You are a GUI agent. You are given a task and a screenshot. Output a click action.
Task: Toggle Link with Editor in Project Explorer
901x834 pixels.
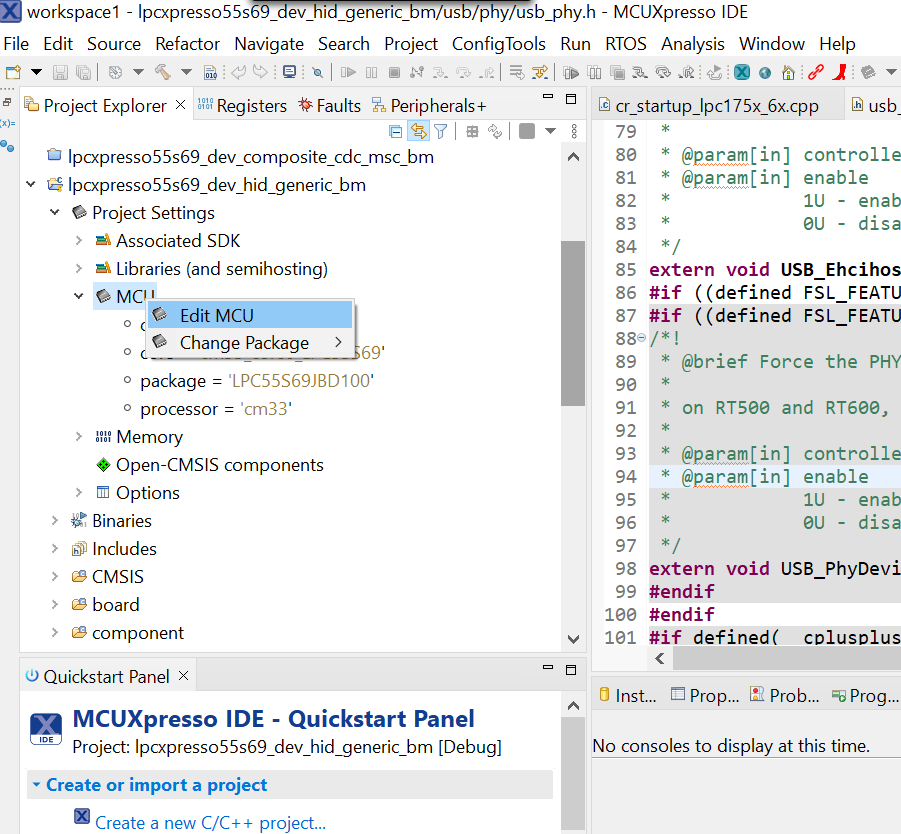coord(418,131)
